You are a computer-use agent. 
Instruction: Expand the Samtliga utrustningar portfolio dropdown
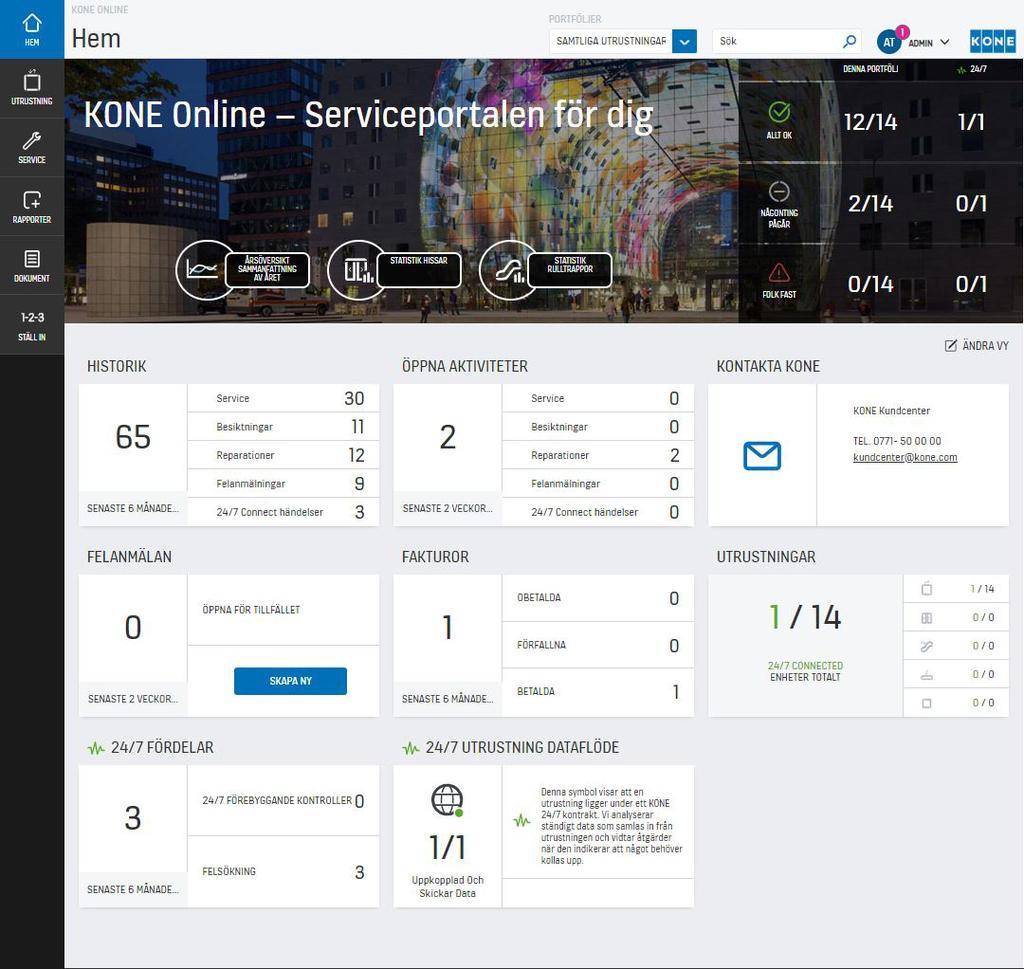pos(684,41)
